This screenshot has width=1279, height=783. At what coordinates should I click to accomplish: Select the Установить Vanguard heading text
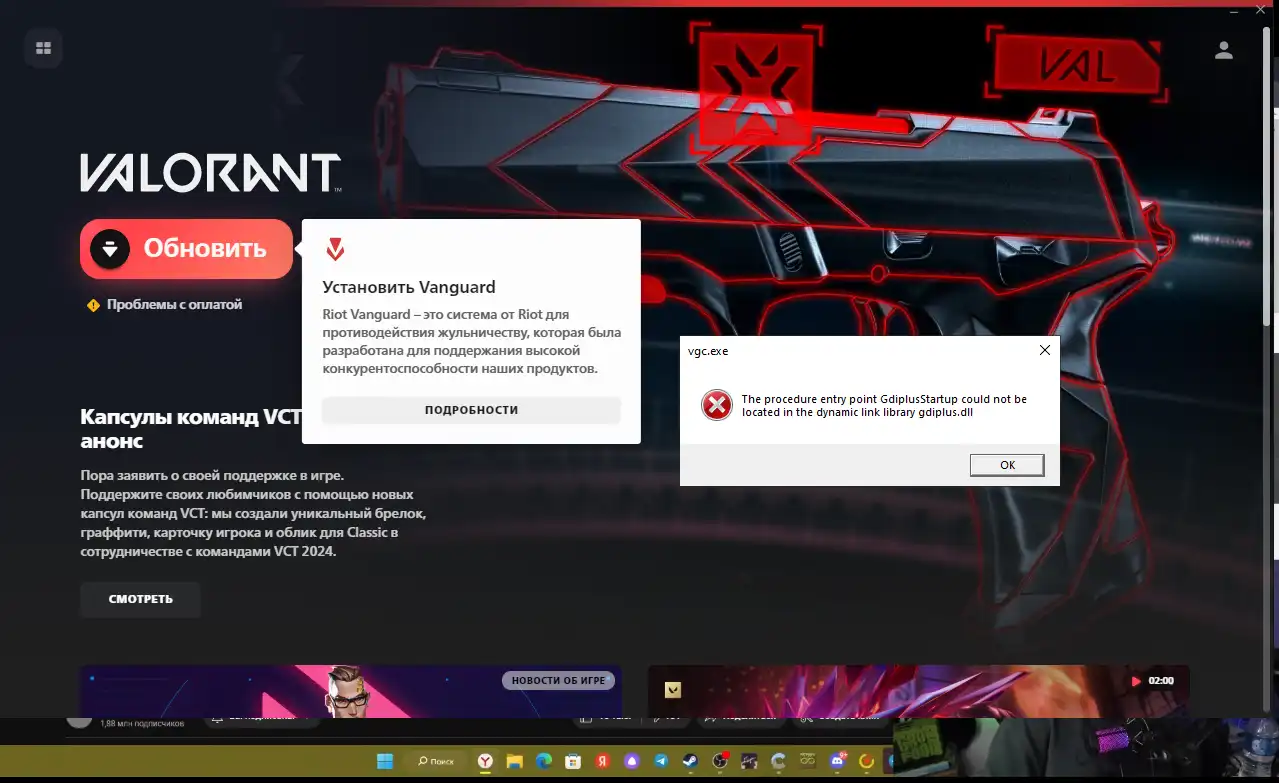coord(409,287)
